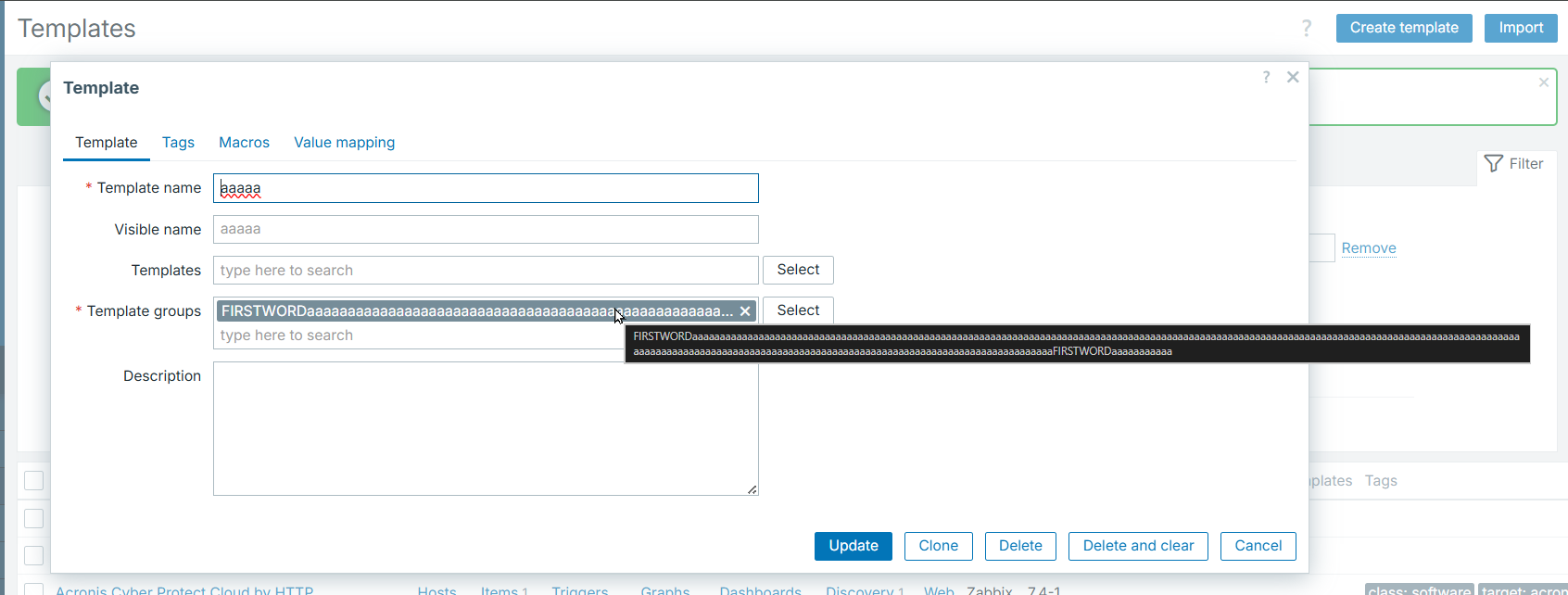
Task: Focus the Visible name input field
Action: pos(486,230)
